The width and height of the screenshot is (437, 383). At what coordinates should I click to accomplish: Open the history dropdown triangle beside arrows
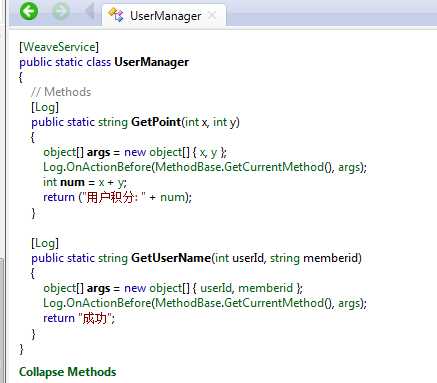click(x=89, y=11)
